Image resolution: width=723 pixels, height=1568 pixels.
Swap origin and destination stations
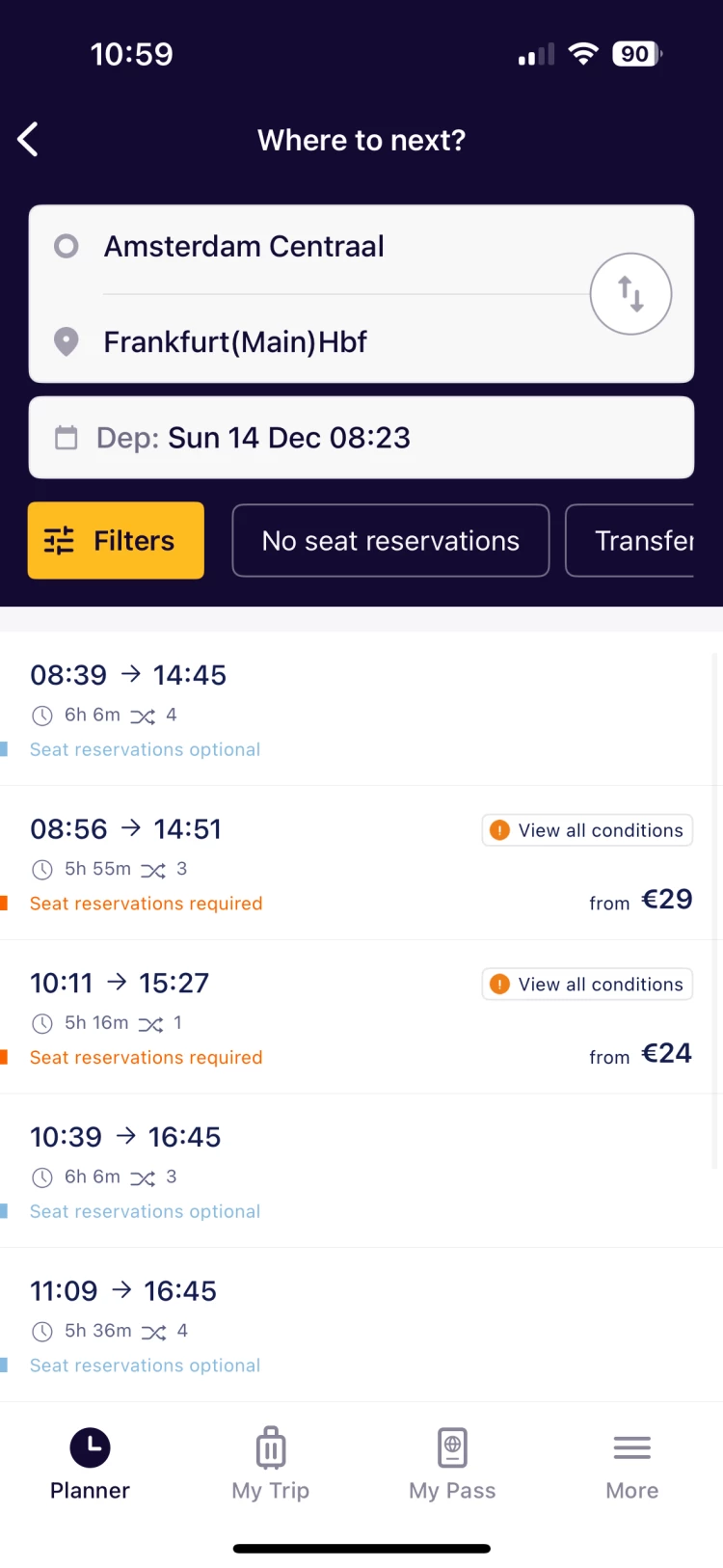630,294
